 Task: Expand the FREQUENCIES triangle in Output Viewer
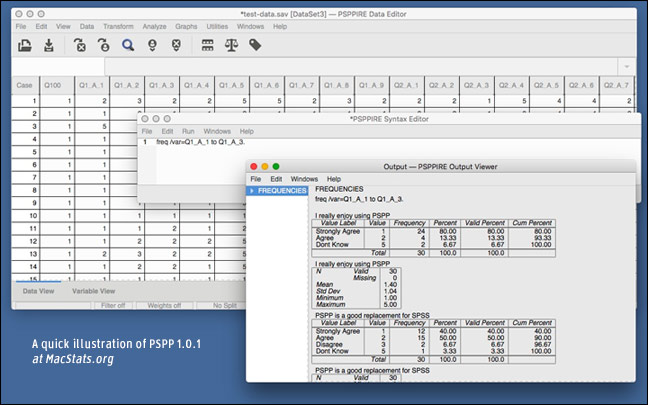click(251, 191)
